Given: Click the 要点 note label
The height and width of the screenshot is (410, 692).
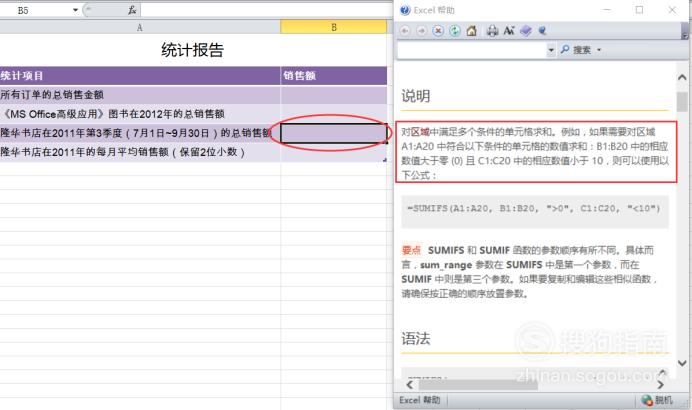Looking at the screenshot, I should pos(411,250).
